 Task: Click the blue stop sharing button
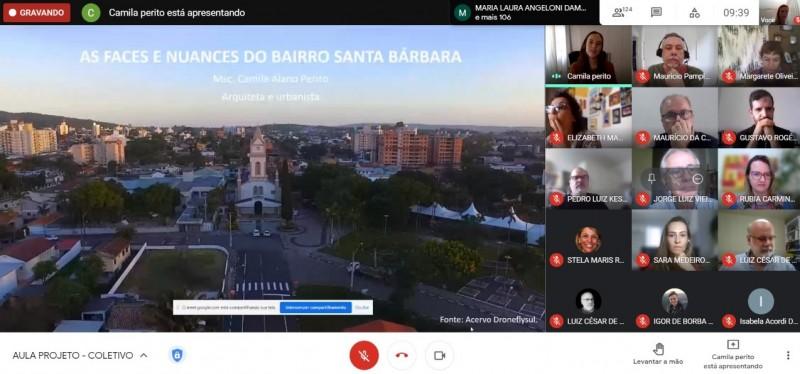[x=316, y=308]
